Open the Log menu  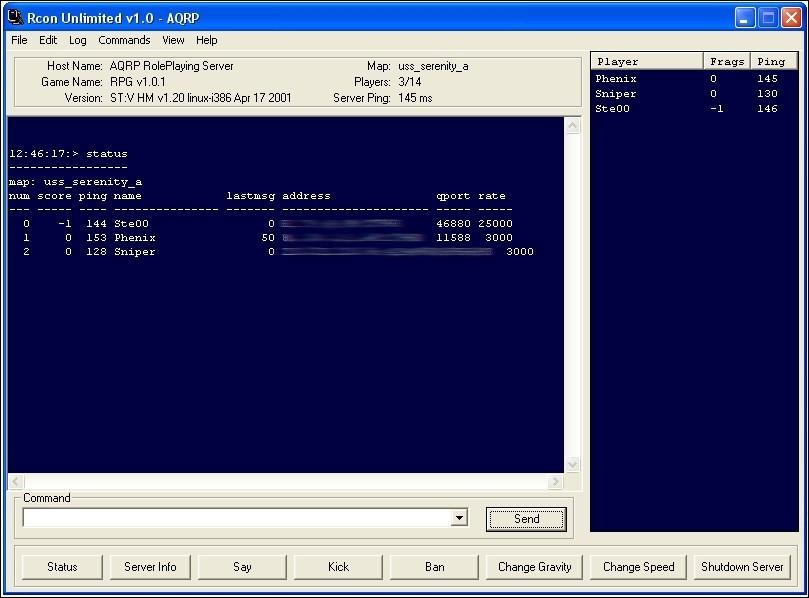coord(78,40)
